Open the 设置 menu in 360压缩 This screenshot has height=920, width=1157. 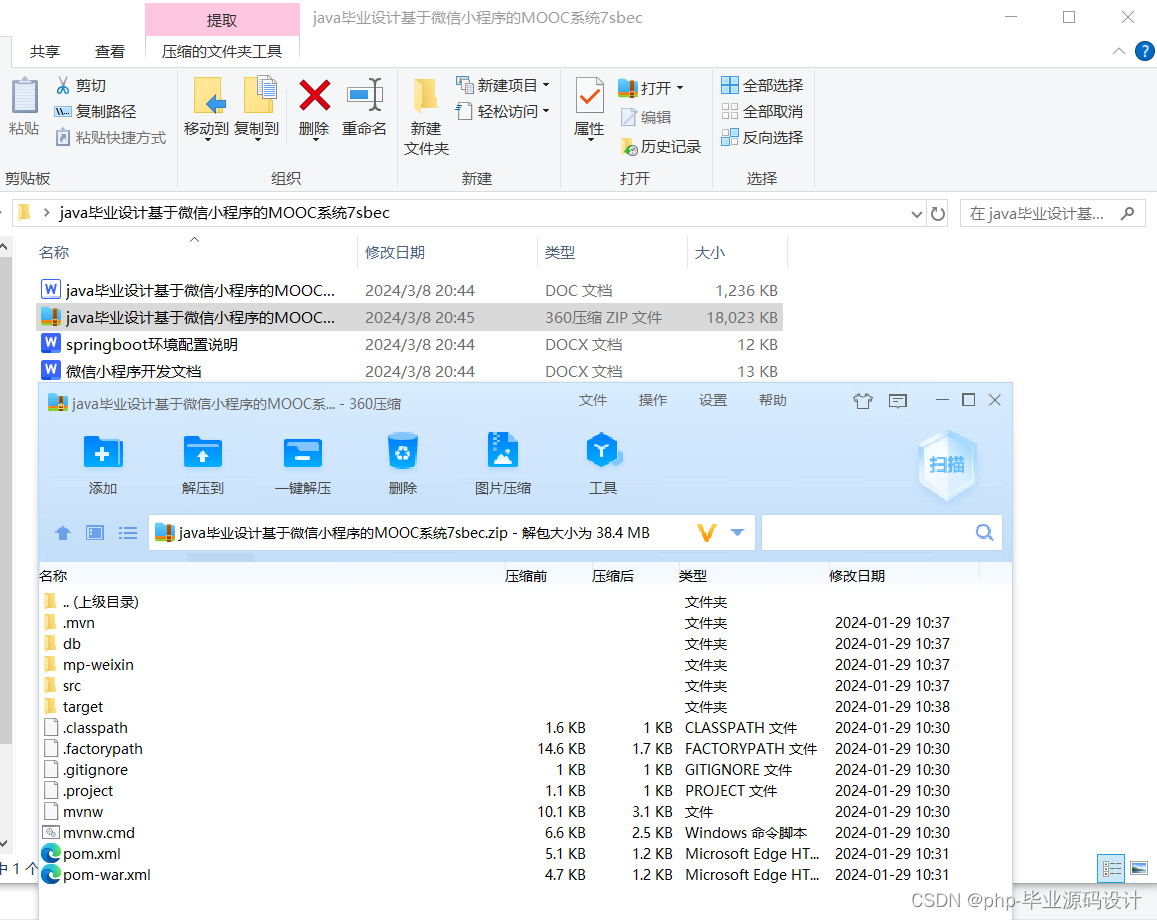point(712,399)
